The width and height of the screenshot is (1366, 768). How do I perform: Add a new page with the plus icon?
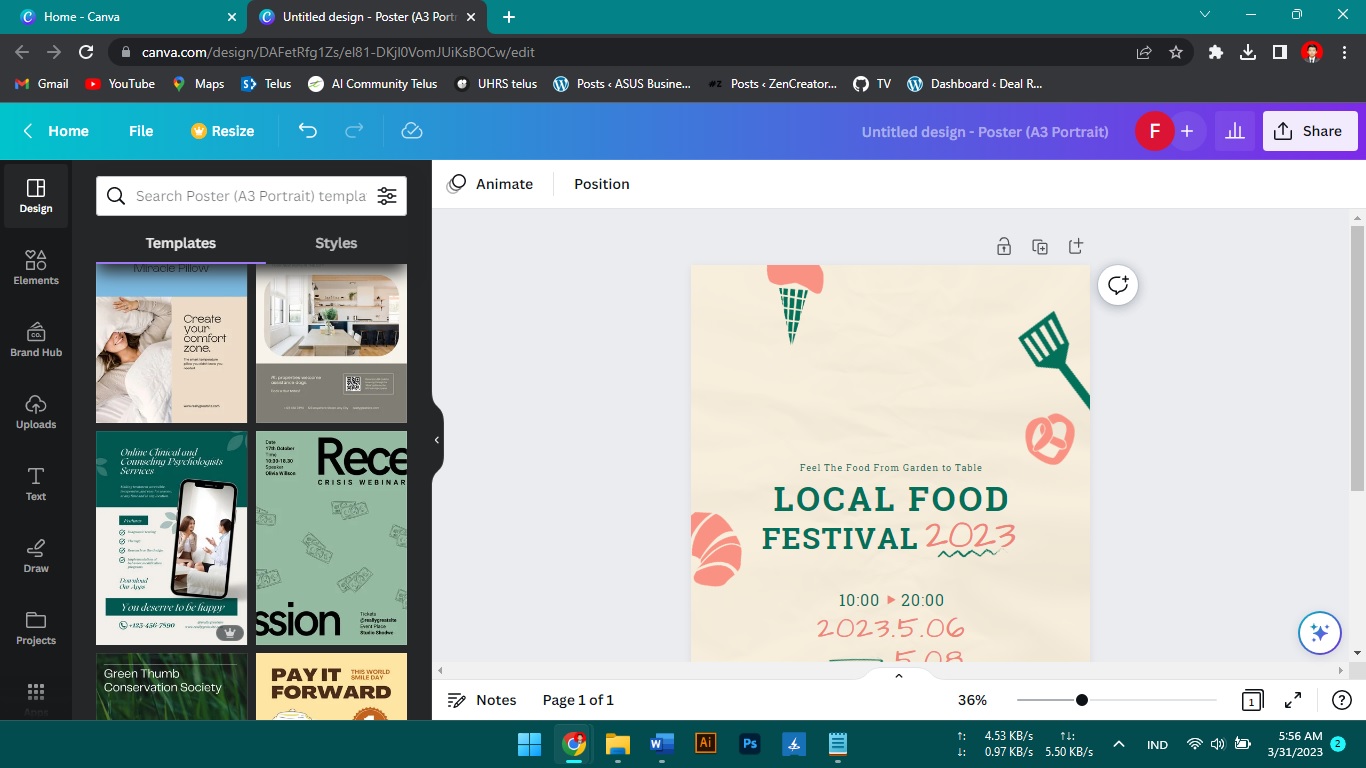tap(1076, 245)
